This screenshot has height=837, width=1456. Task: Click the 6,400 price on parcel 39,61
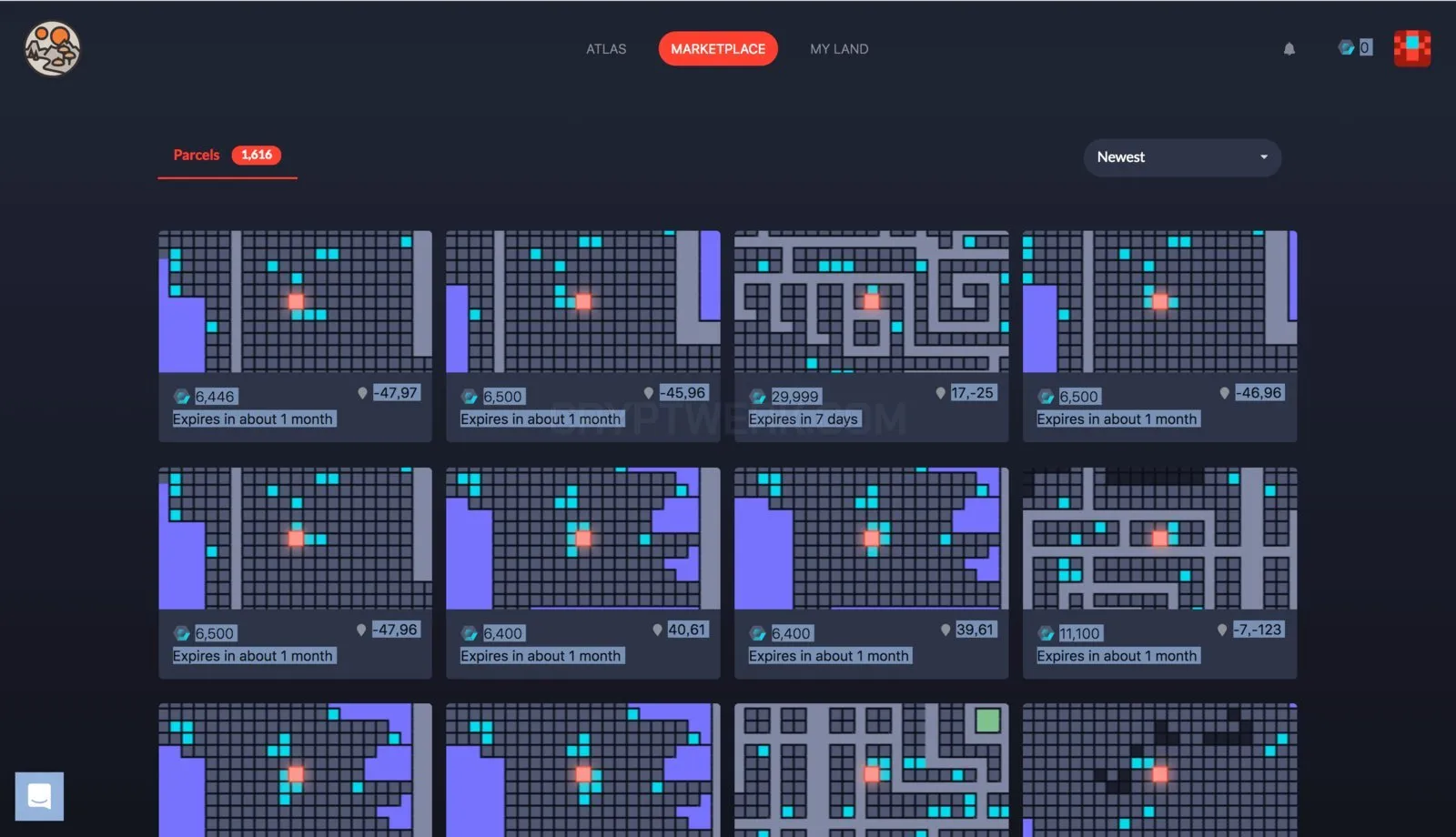point(791,633)
